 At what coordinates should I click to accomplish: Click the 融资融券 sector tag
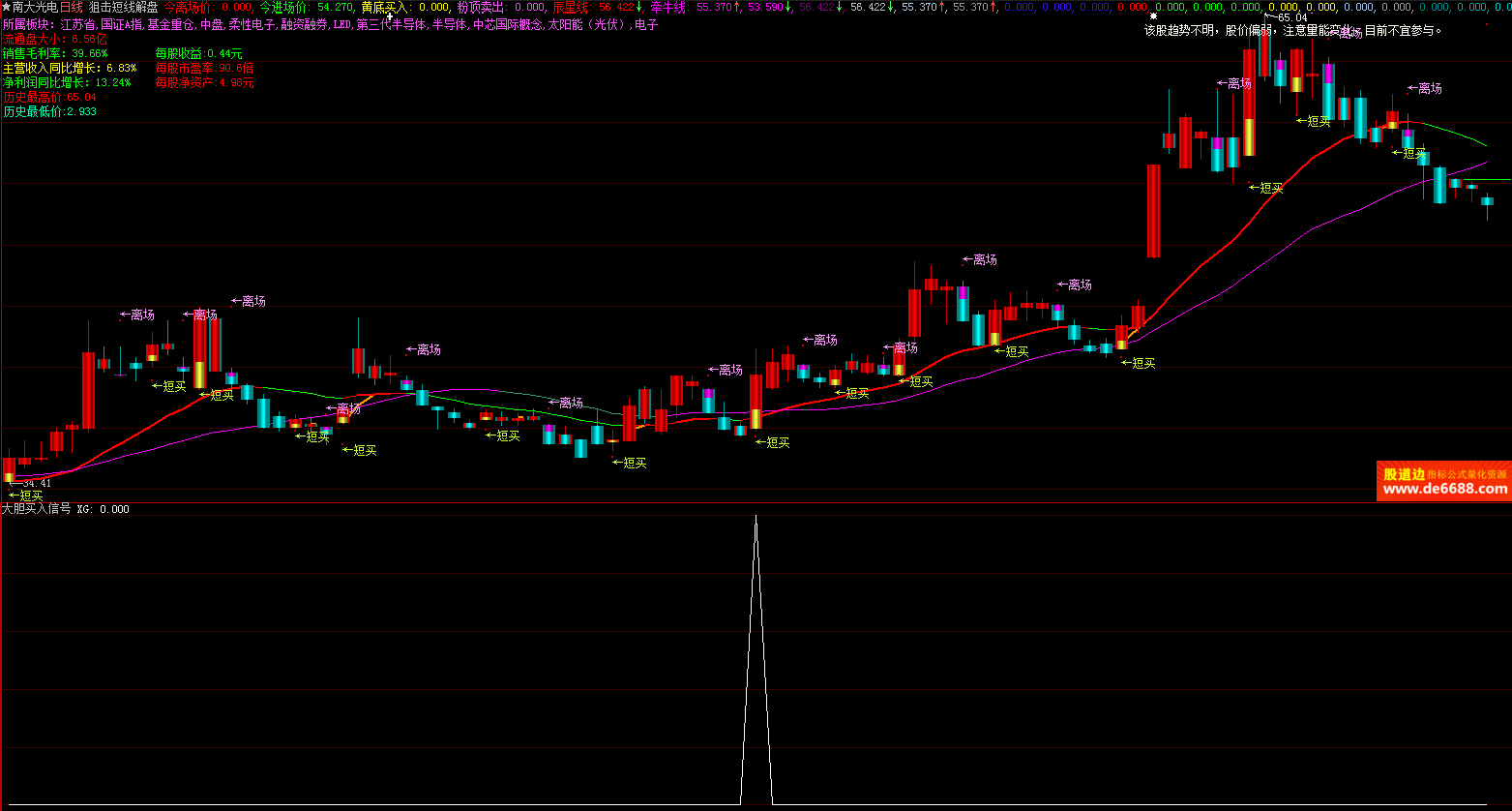click(305, 24)
